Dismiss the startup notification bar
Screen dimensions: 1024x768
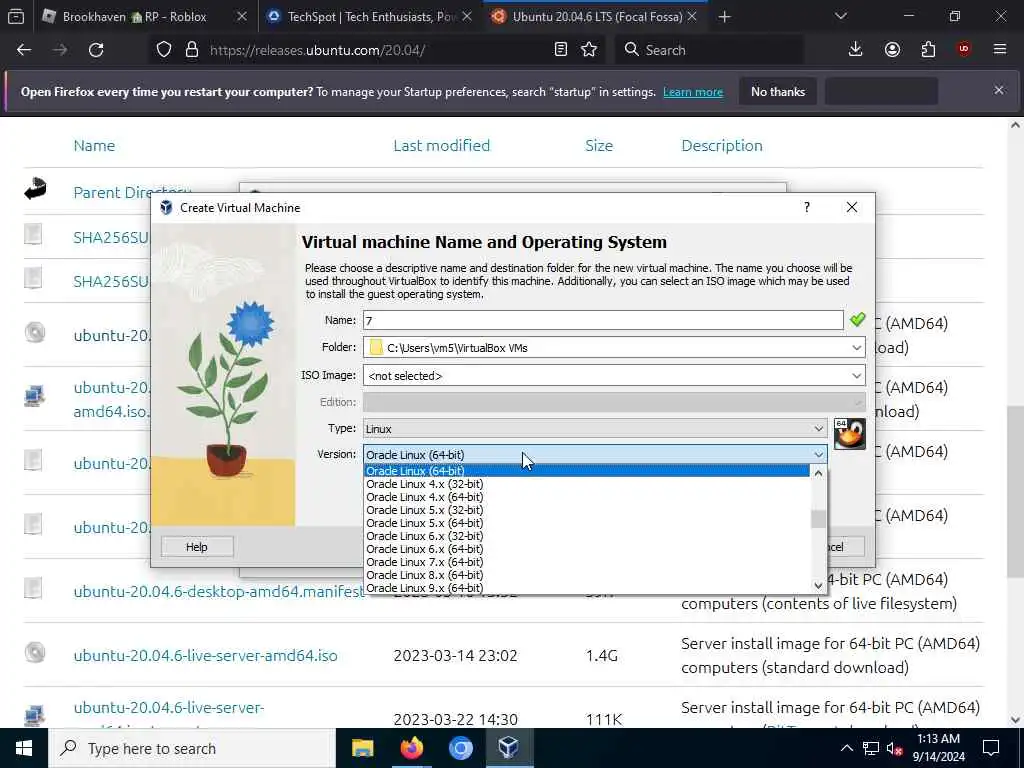click(999, 90)
